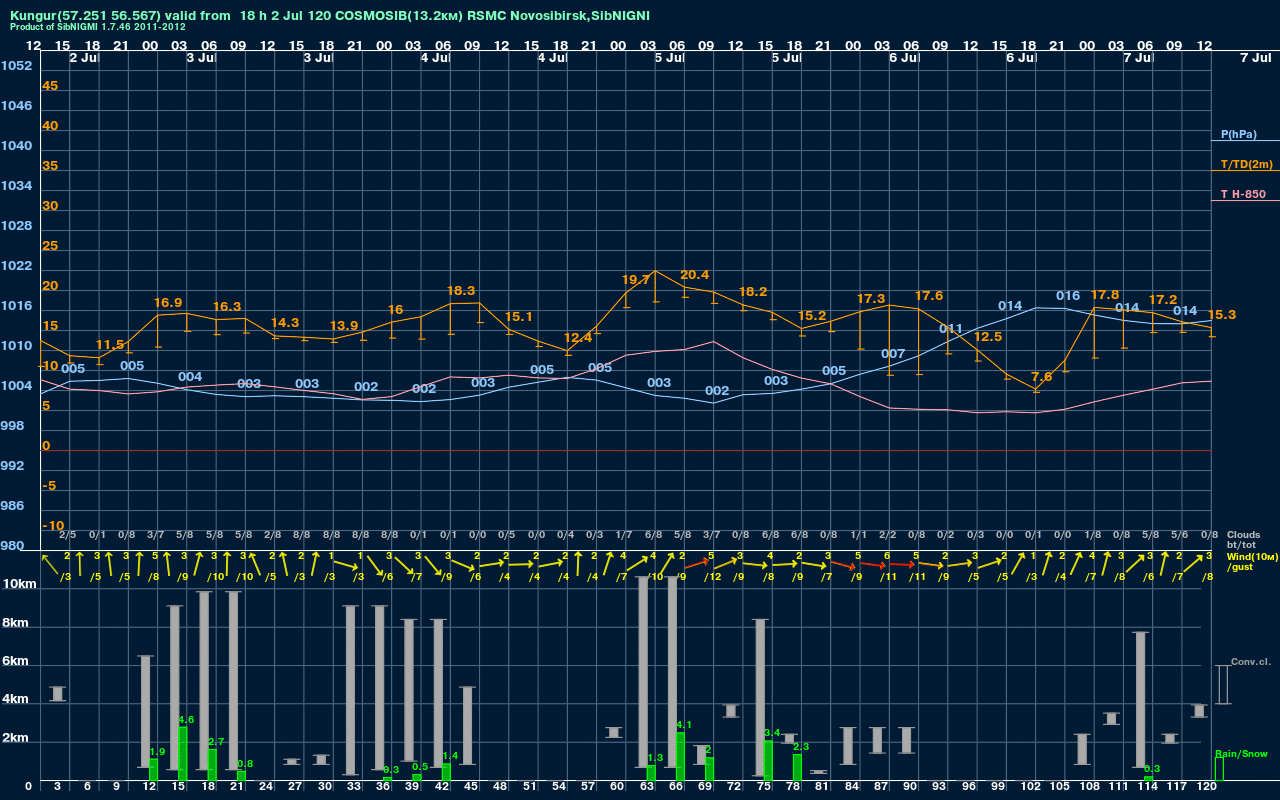
Task: Click the -5 temperature axis label
Action: [50, 486]
